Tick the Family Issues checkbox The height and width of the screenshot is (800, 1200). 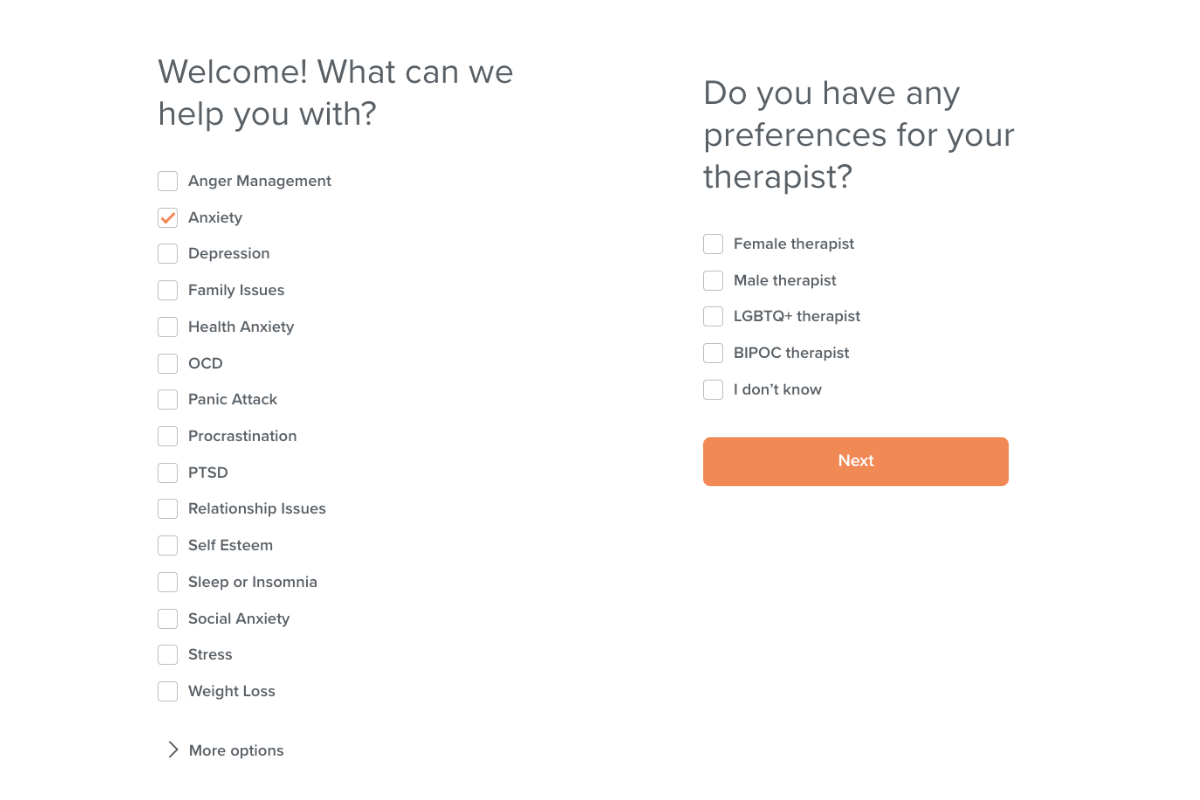click(168, 290)
